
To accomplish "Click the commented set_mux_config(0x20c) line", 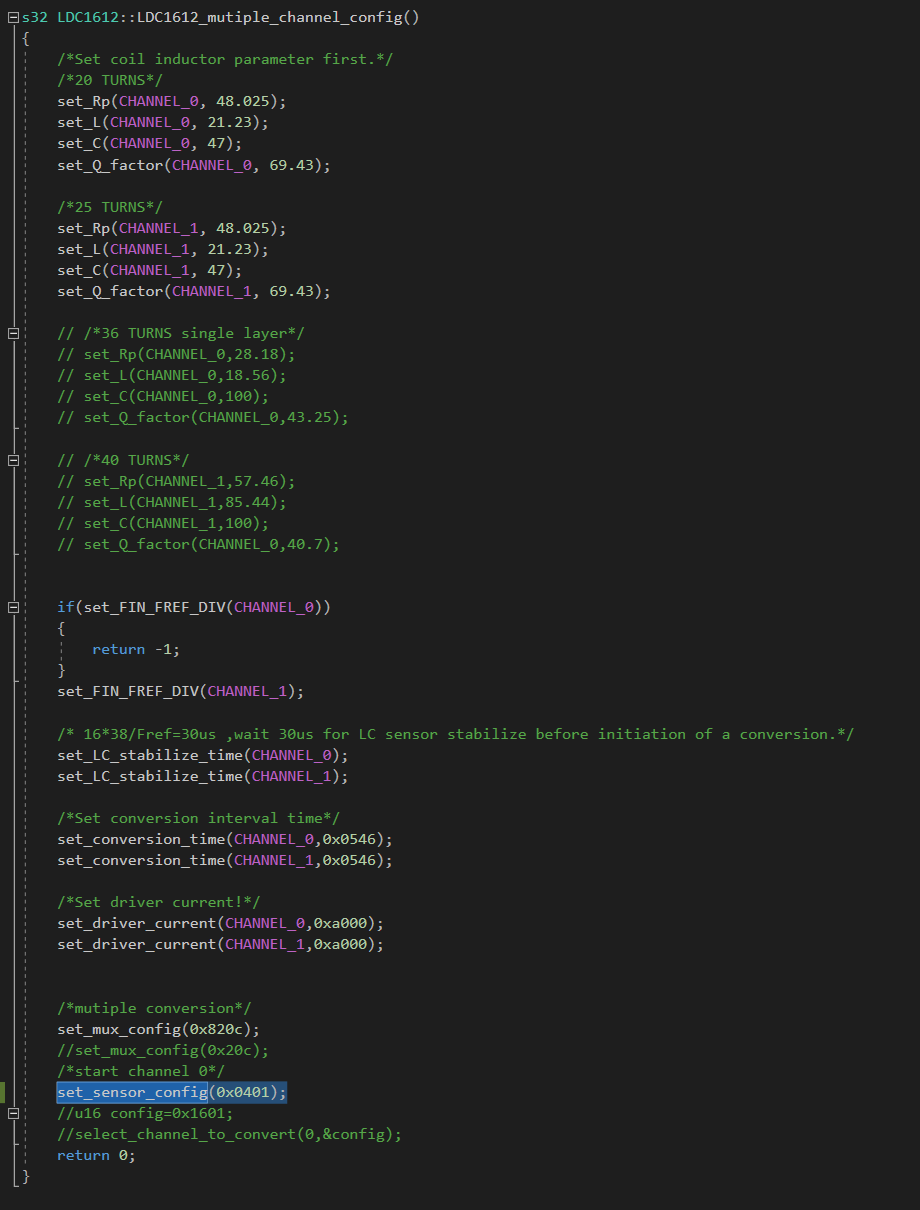I will [x=163, y=1050].
